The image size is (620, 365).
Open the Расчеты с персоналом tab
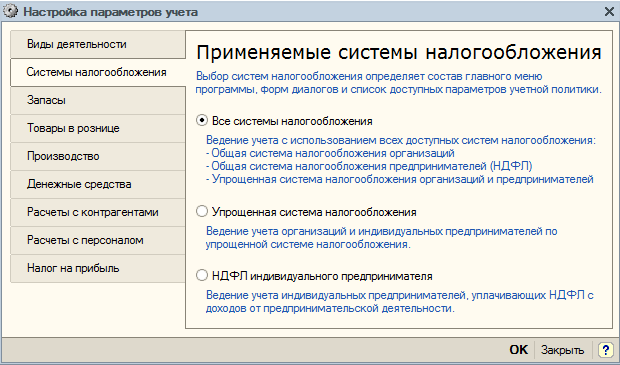tap(98, 240)
